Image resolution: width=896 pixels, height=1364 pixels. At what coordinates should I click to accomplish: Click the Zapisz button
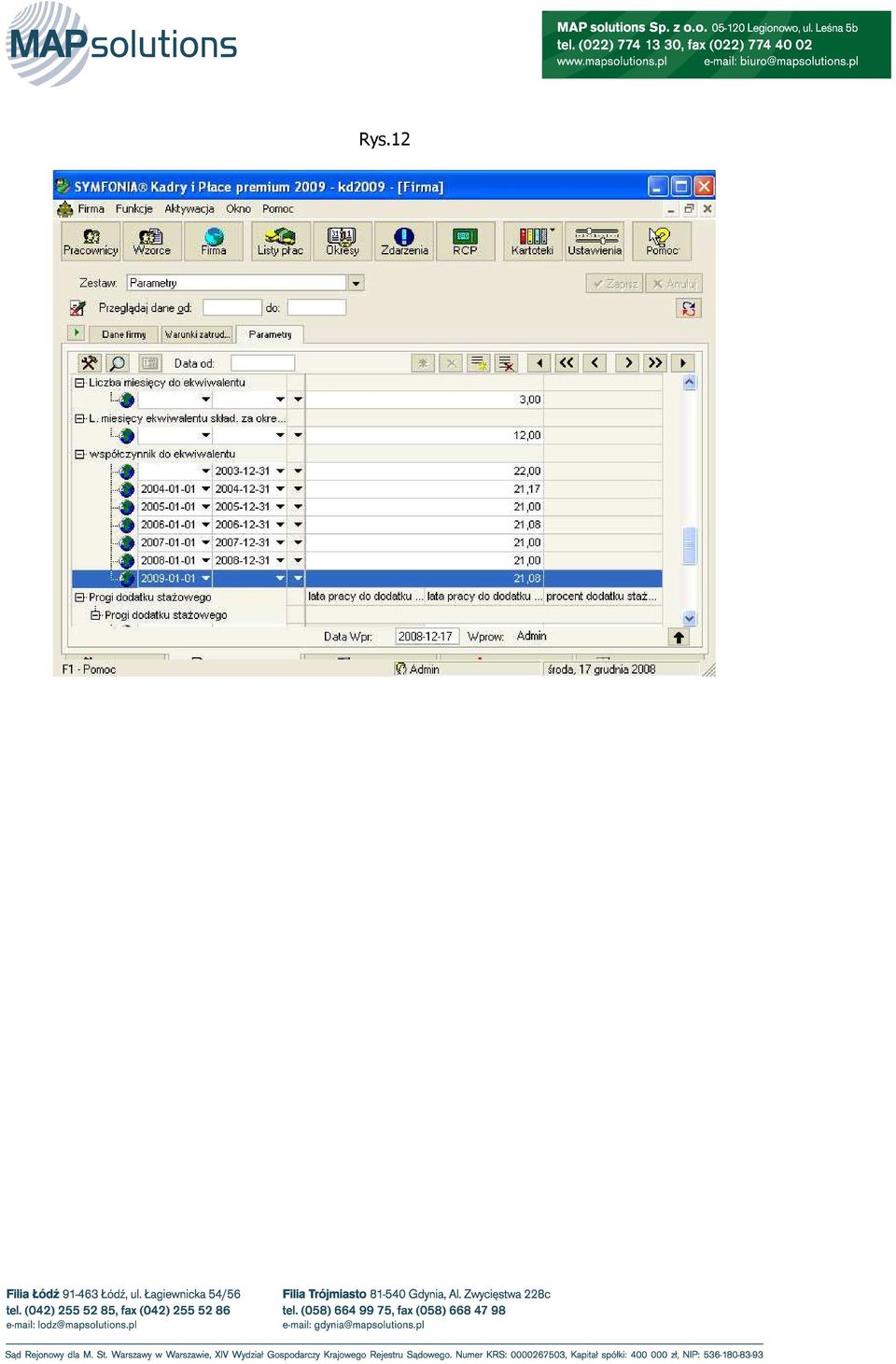point(614,284)
